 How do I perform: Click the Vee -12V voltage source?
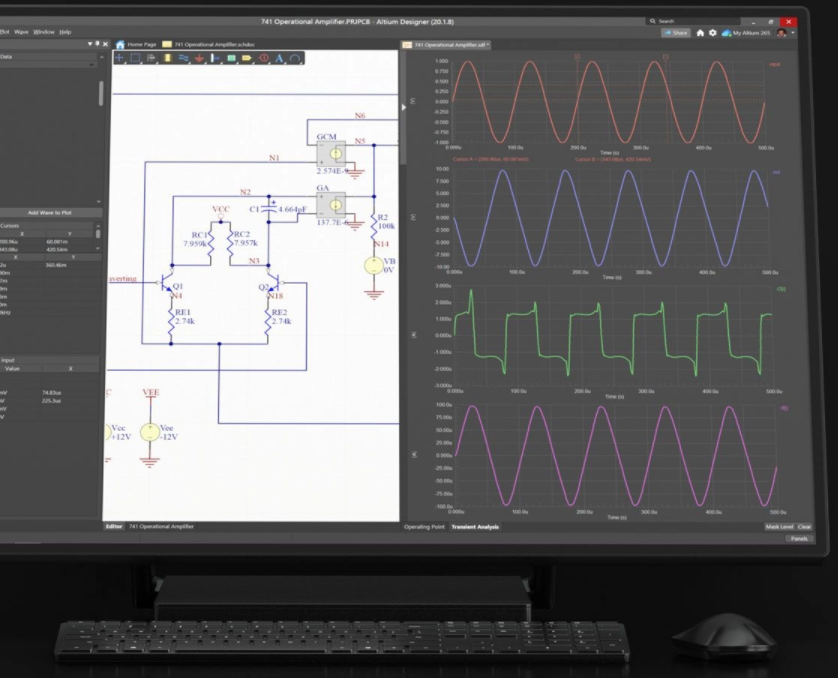(x=150, y=432)
